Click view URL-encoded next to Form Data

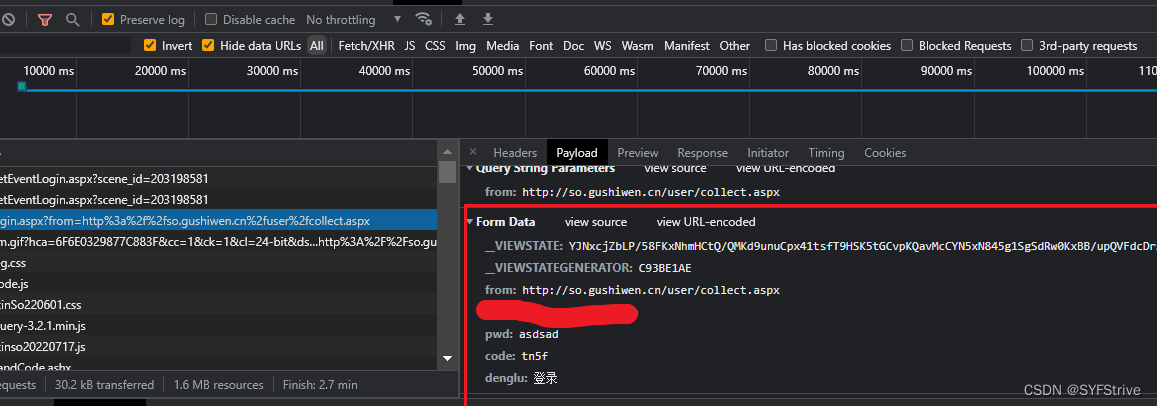click(706, 222)
